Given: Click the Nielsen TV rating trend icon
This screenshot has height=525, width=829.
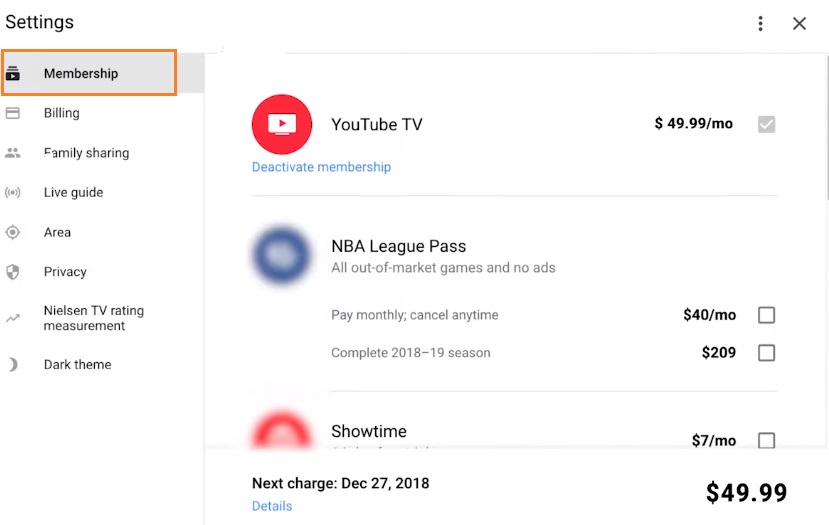Looking at the screenshot, I should coord(13,318).
